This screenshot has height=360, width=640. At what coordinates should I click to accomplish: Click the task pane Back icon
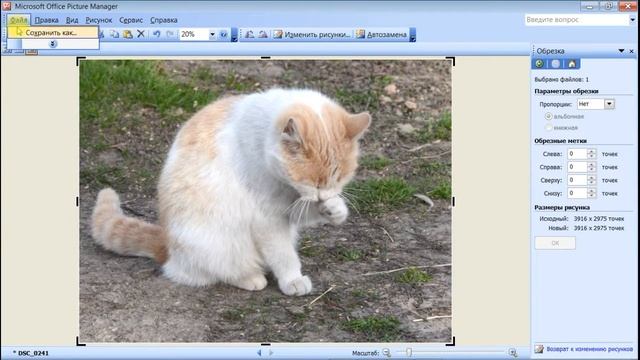(x=540, y=64)
